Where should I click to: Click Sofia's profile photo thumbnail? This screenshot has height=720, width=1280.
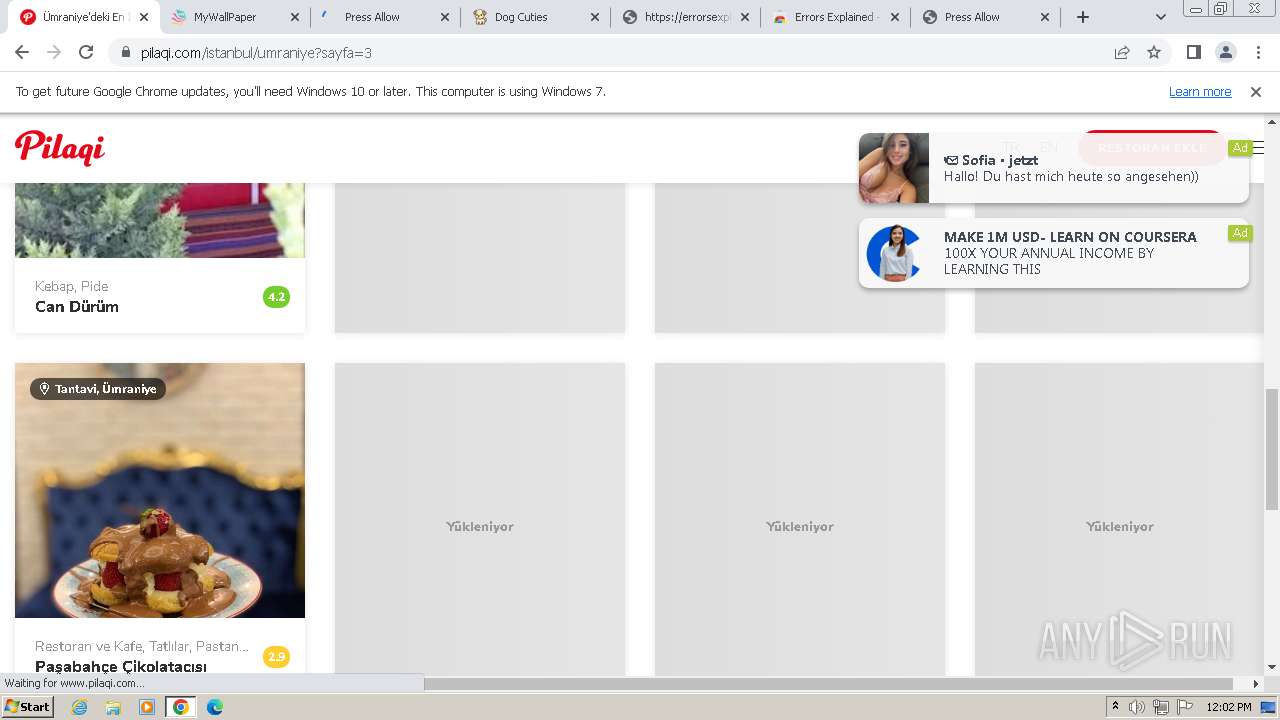[894, 168]
